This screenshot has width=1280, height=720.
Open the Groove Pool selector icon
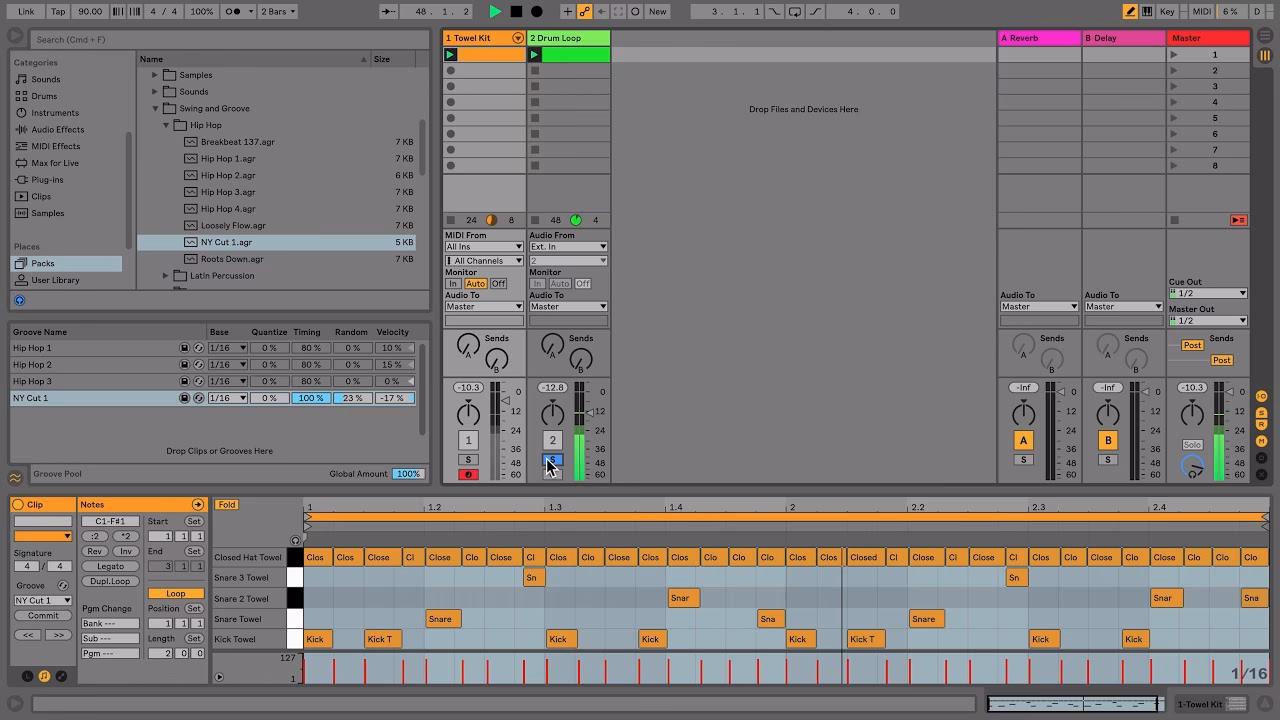click(x=15, y=477)
